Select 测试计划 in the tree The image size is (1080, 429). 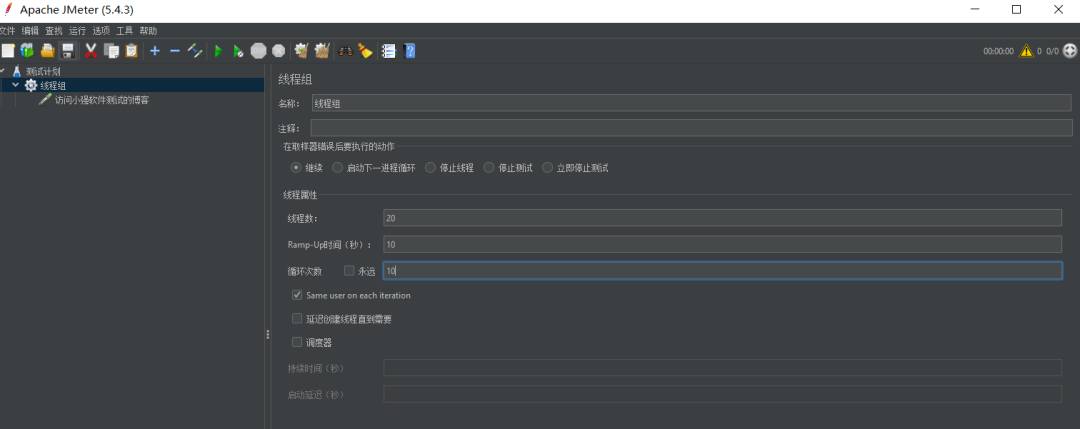(x=43, y=71)
